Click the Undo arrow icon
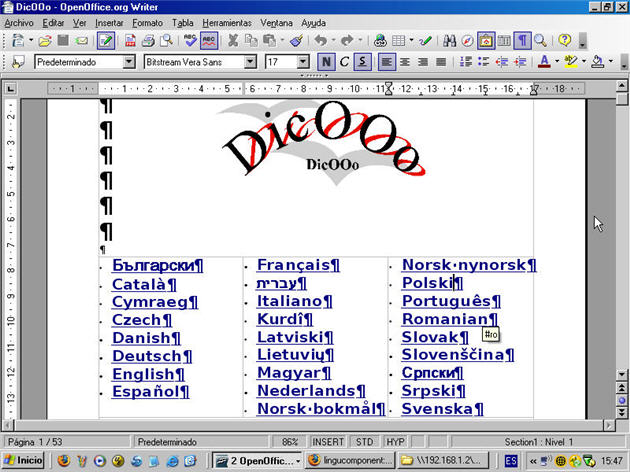 point(320,41)
